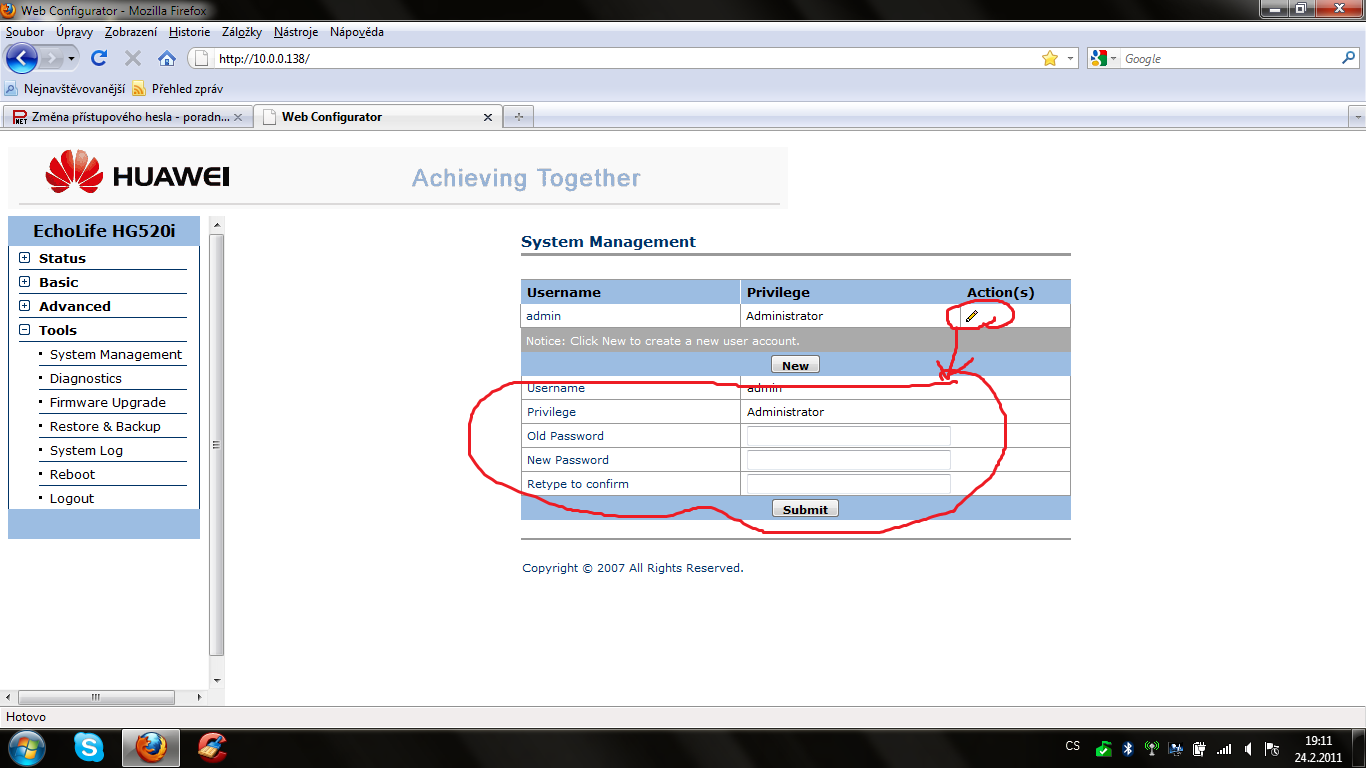Click the battery power plug tray icon
The image size is (1366, 768).
coord(1199,748)
